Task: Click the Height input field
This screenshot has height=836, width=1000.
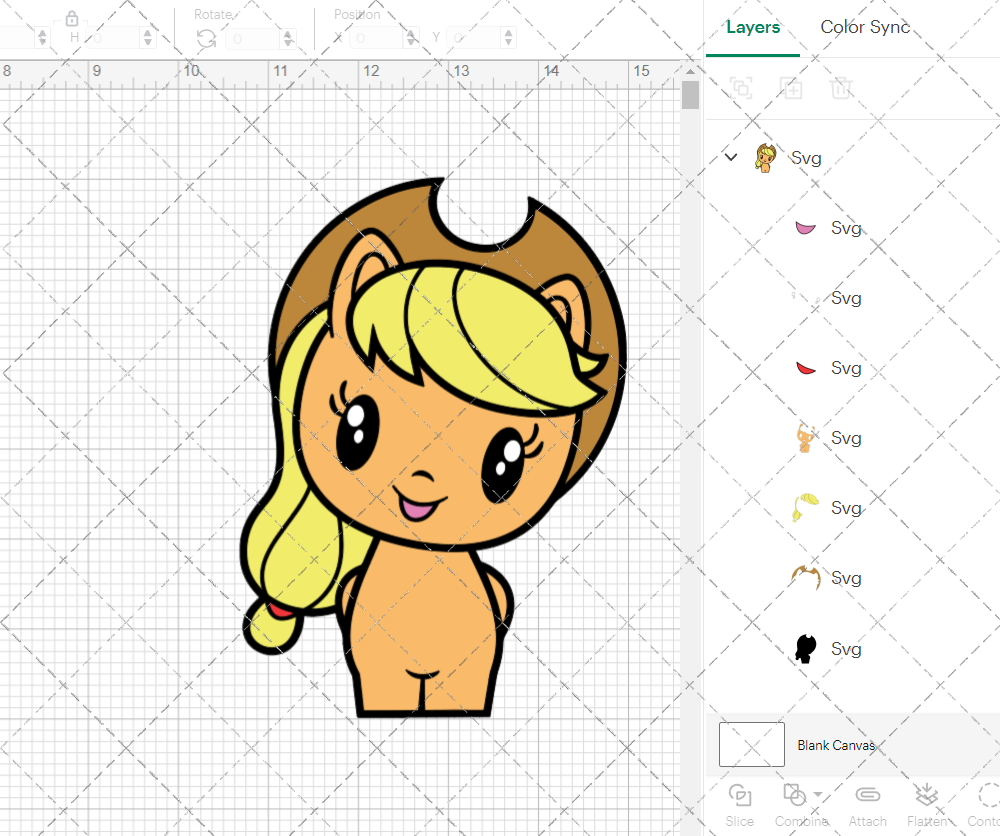Action: (114, 38)
